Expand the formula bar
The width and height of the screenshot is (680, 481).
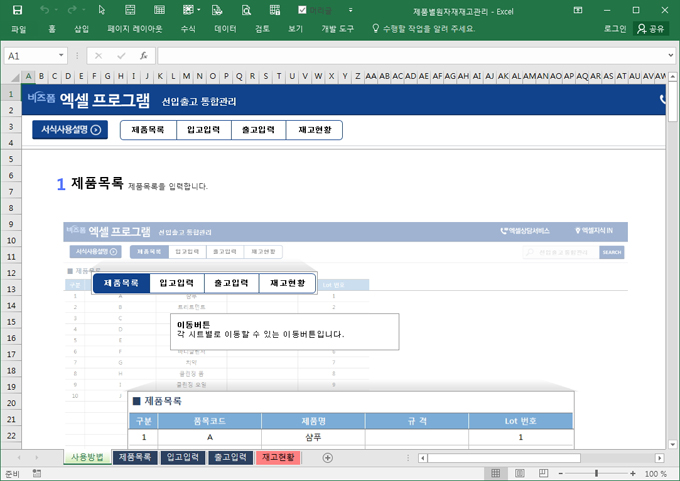(671, 56)
